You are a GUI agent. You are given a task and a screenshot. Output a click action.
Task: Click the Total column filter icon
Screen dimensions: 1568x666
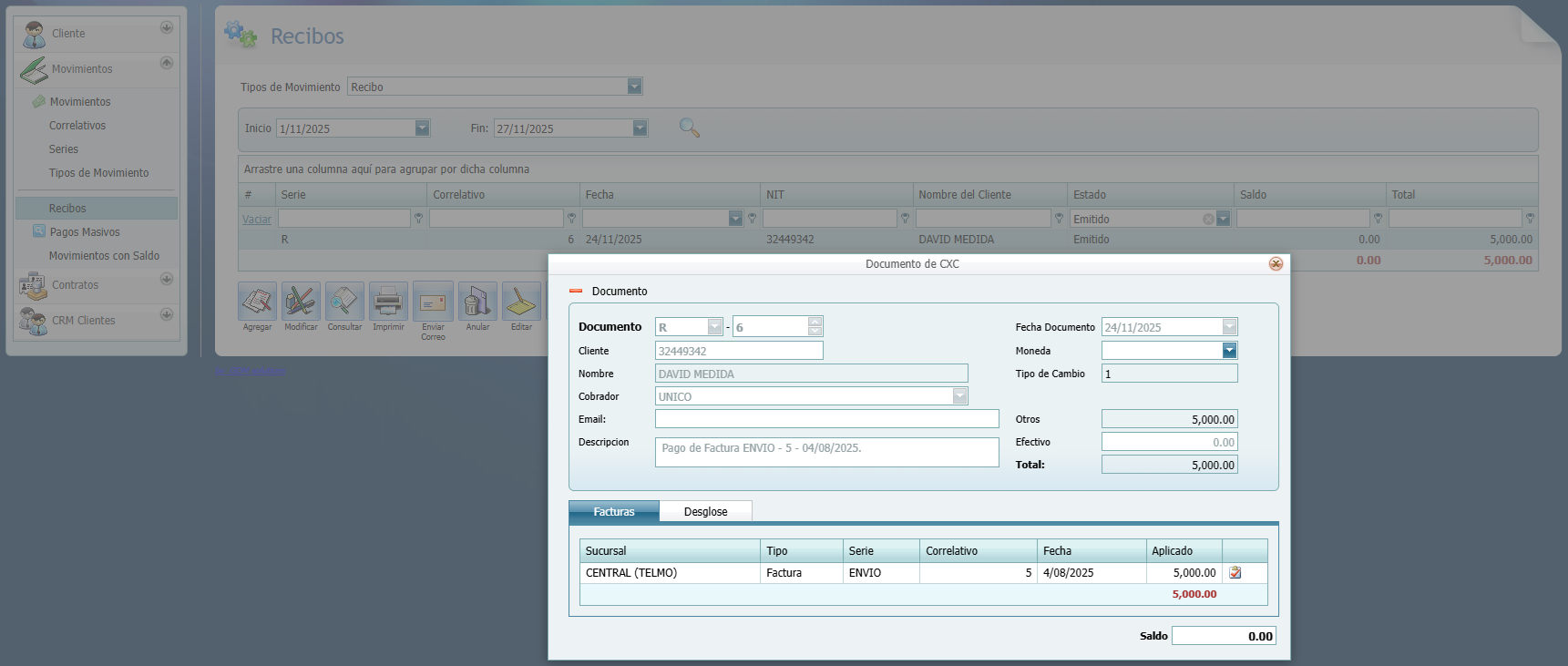[1530, 219]
